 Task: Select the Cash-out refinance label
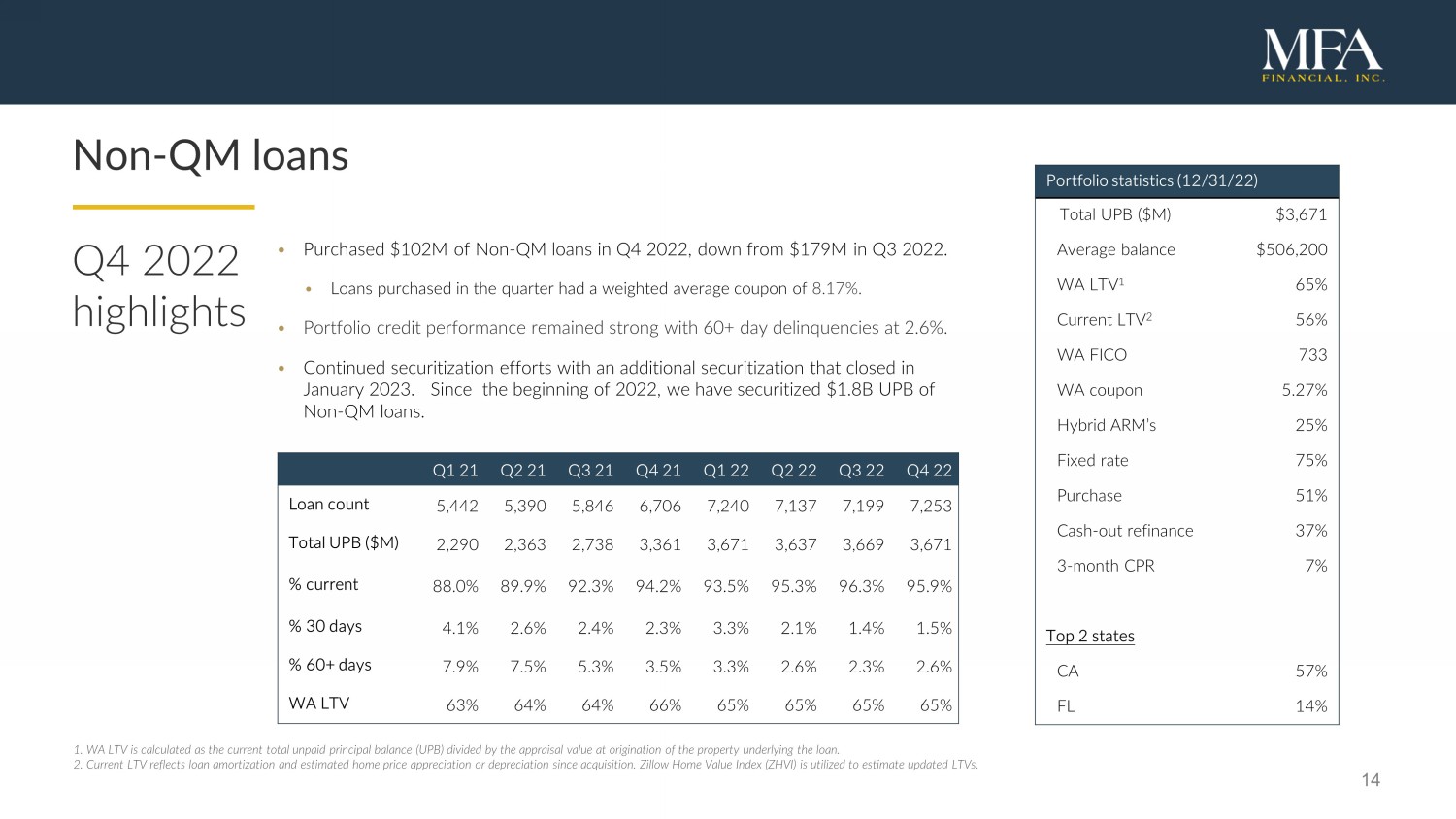(1125, 531)
